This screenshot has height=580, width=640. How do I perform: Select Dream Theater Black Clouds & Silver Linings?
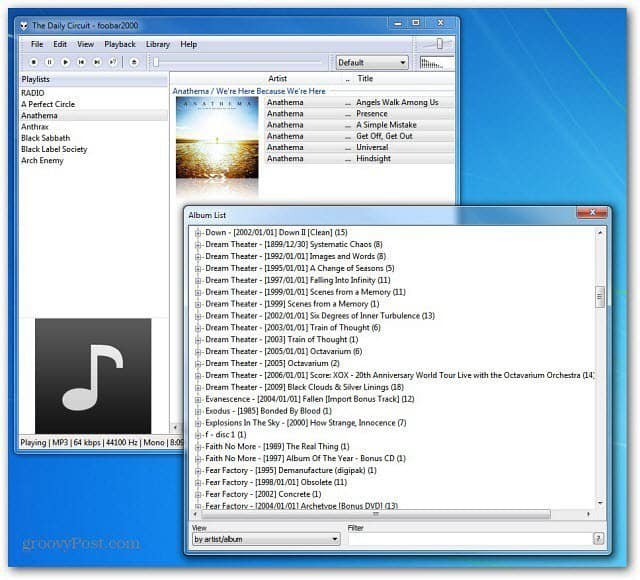click(x=304, y=387)
